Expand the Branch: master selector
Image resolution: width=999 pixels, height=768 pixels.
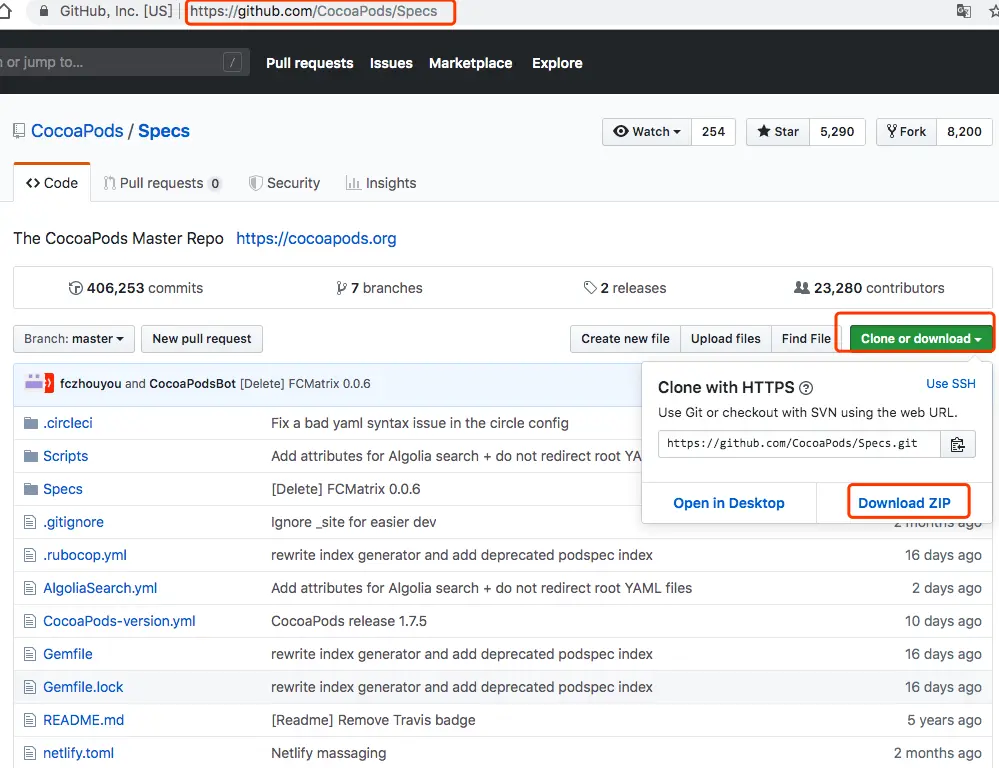pyautogui.click(x=73, y=339)
